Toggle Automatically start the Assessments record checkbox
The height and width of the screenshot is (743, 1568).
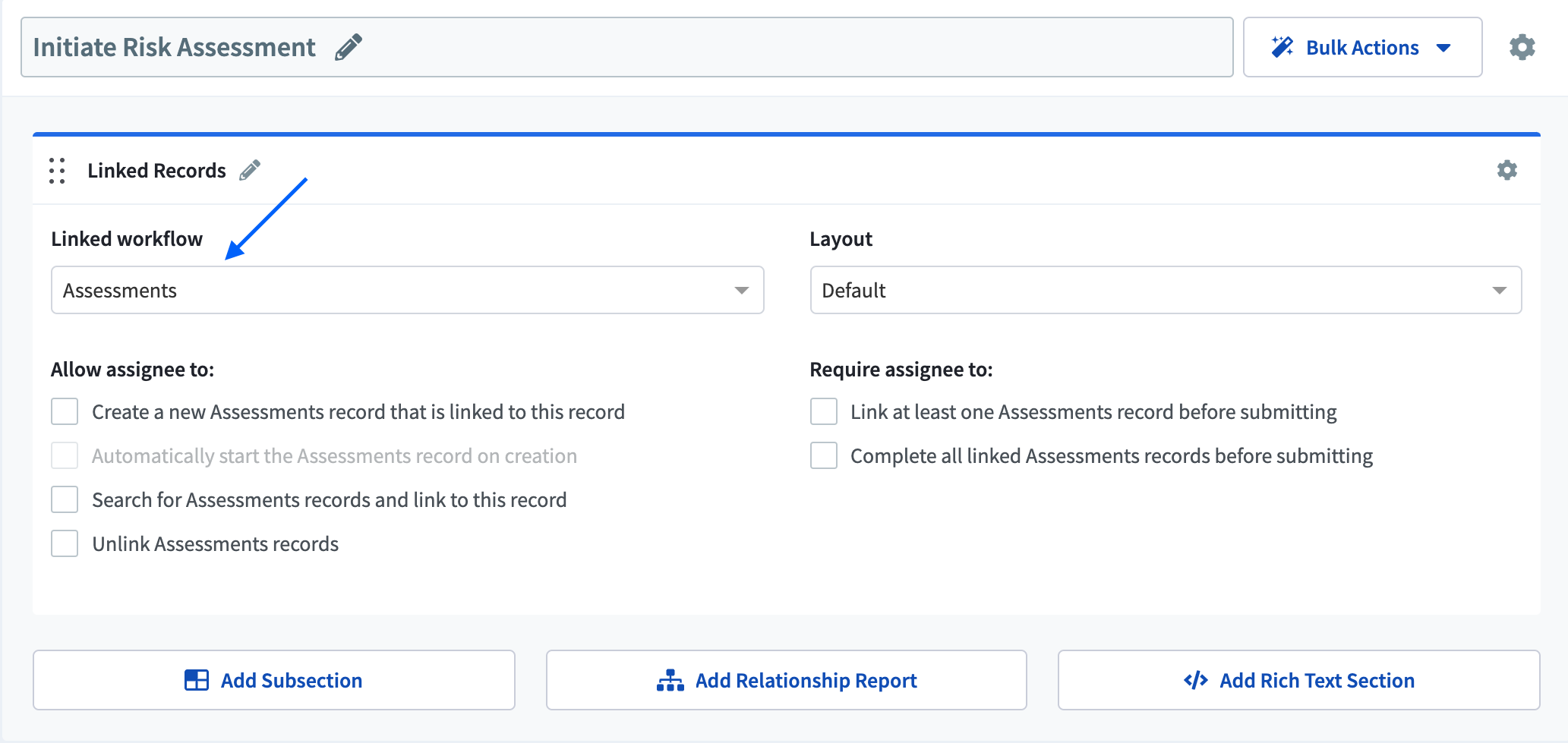(x=65, y=455)
